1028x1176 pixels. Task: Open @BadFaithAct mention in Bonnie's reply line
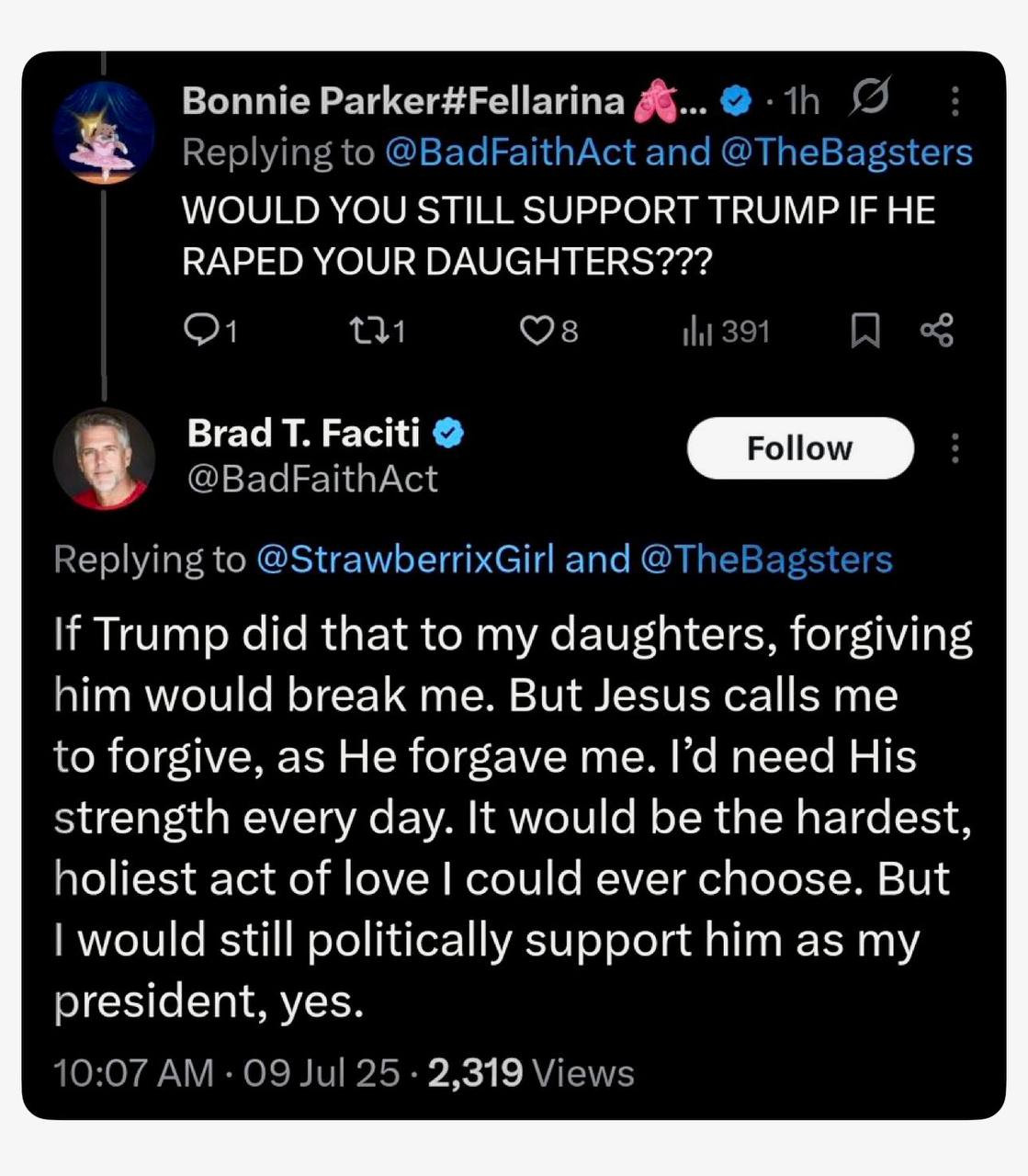[510, 153]
